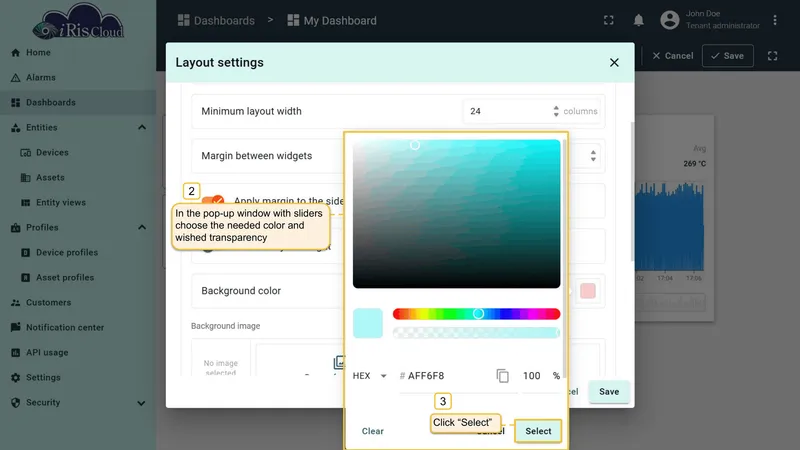800x450 pixels.
Task: Open API usage page
Action: [x=47, y=353]
